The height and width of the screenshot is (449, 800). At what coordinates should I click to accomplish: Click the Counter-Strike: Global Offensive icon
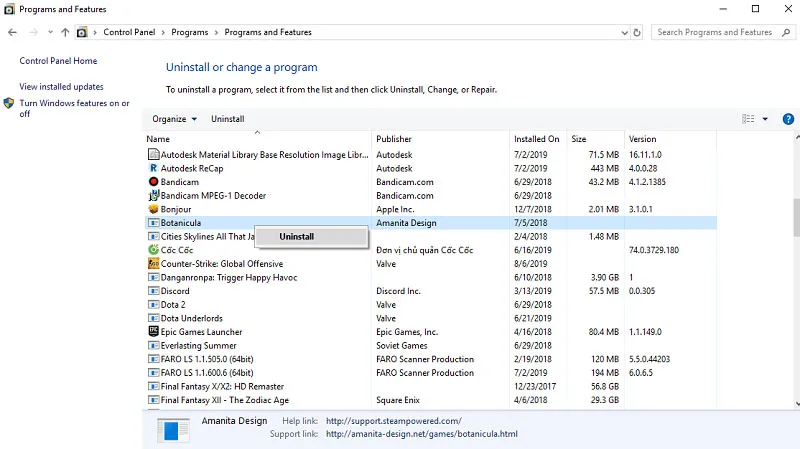[153, 264]
